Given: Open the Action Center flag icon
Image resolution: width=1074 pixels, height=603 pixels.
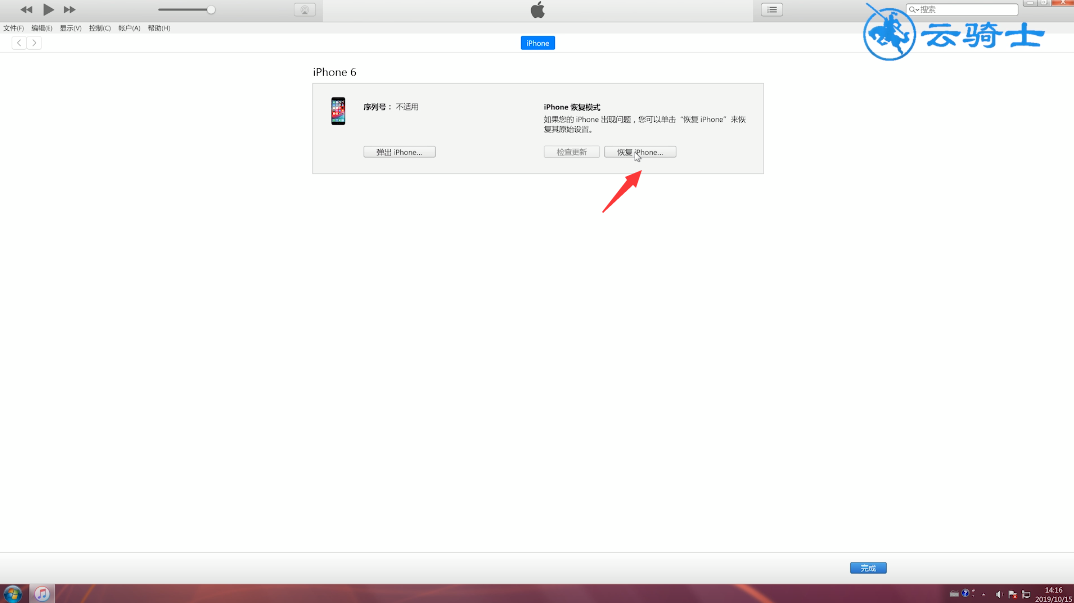Looking at the screenshot, I should pos(1012,595).
